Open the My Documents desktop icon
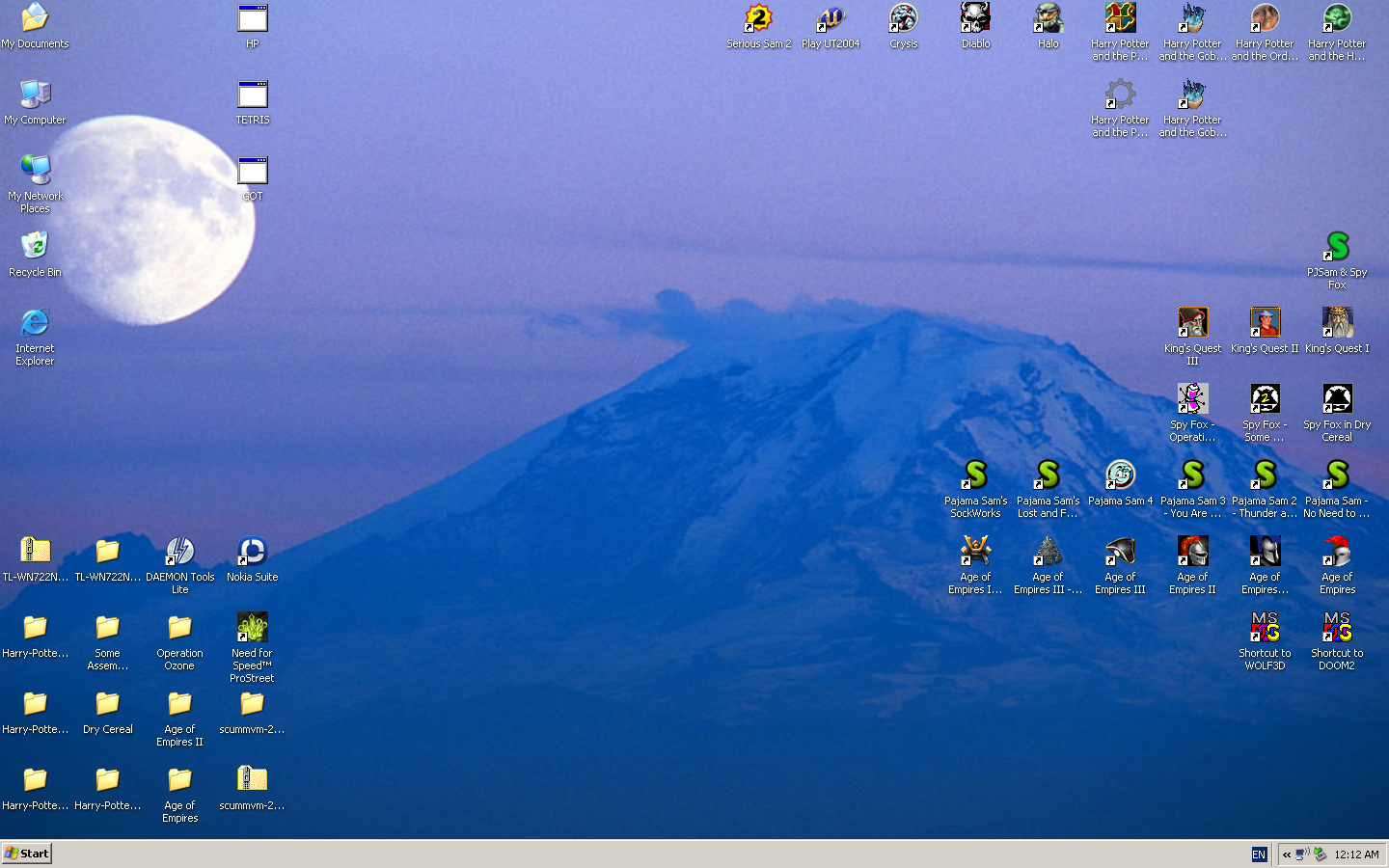Viewport: 1389px width, 868px height. (35, 26)
